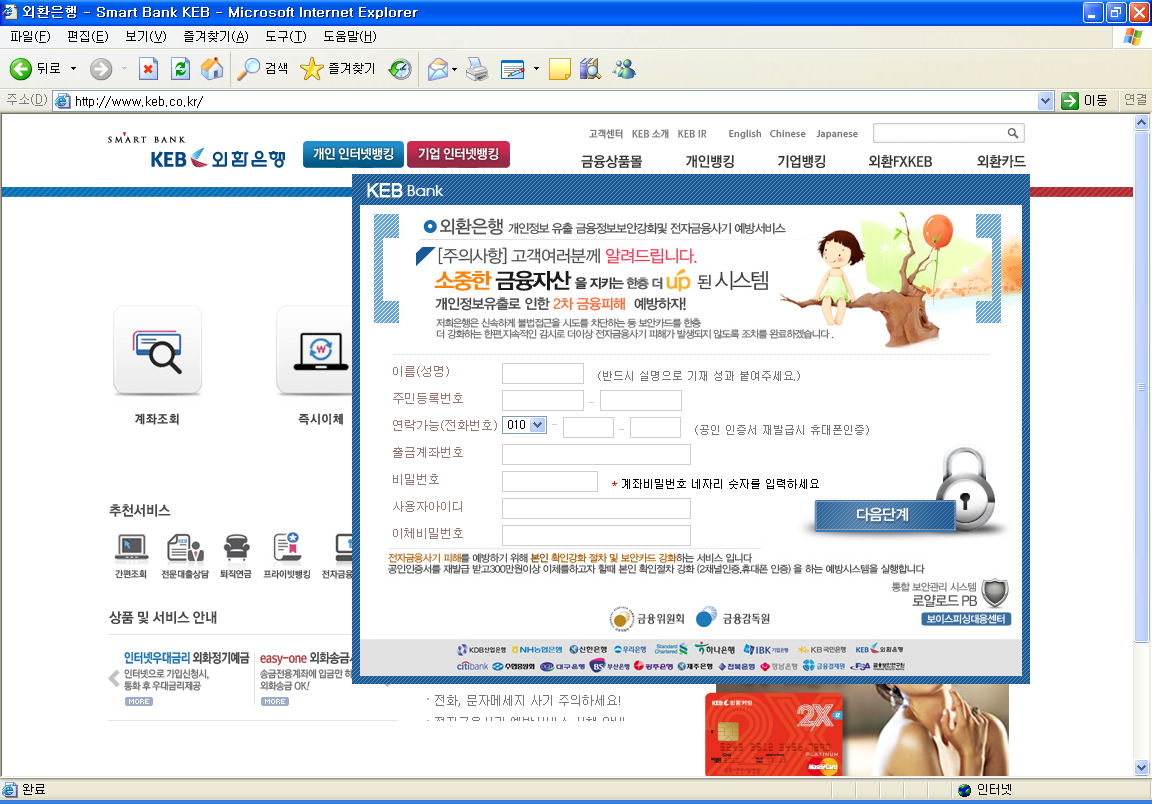Open the 도움말(H) menu
This screenshot has height=804, width=1152.
click(350, 36)
